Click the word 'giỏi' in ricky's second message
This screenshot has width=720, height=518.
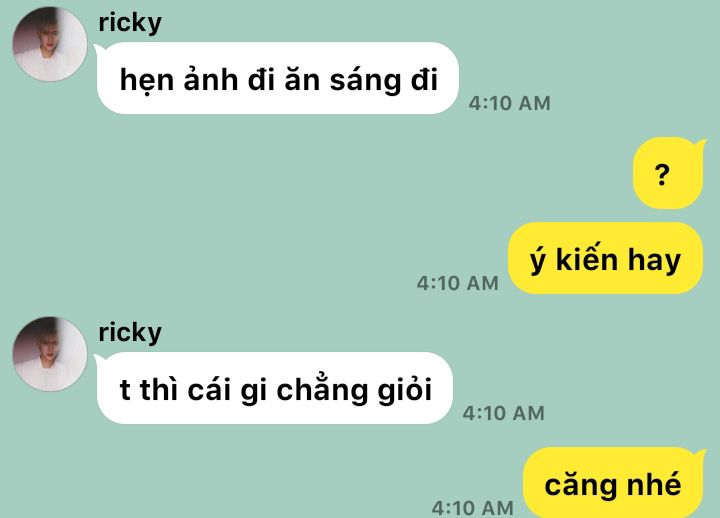point(405,389)
